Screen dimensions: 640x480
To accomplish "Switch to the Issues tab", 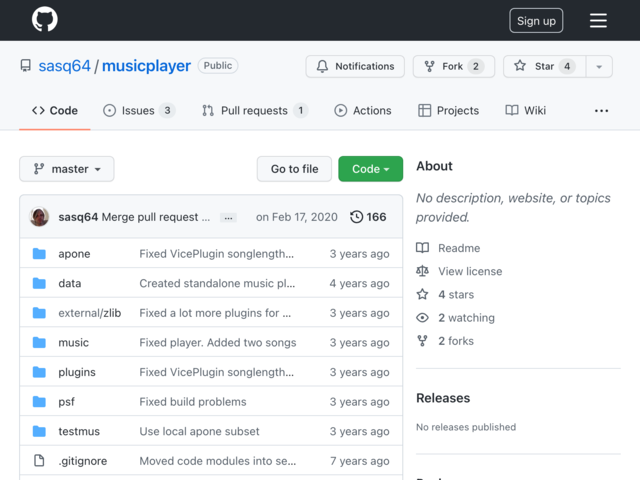I will 139,111.
